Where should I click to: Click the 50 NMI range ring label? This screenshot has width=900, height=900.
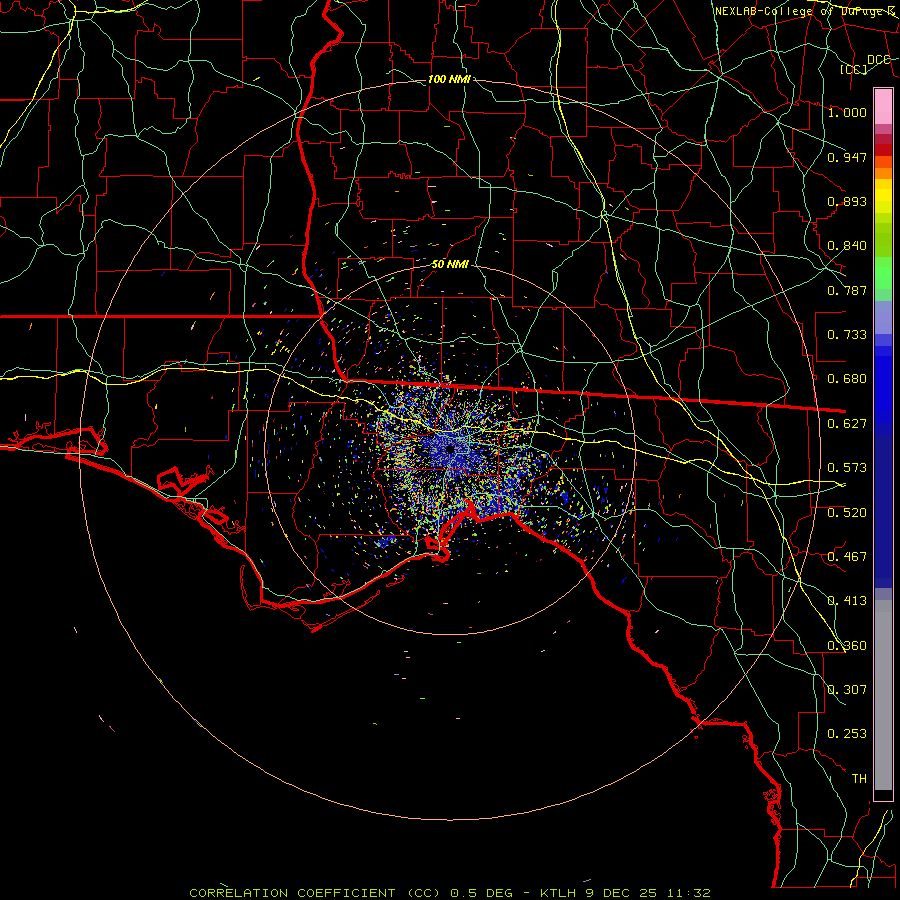click(x=450, y=264)
